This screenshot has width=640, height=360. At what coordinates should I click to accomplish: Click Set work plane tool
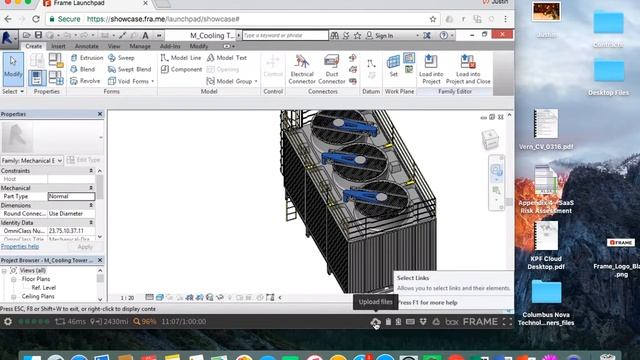(x=393, y=66)
